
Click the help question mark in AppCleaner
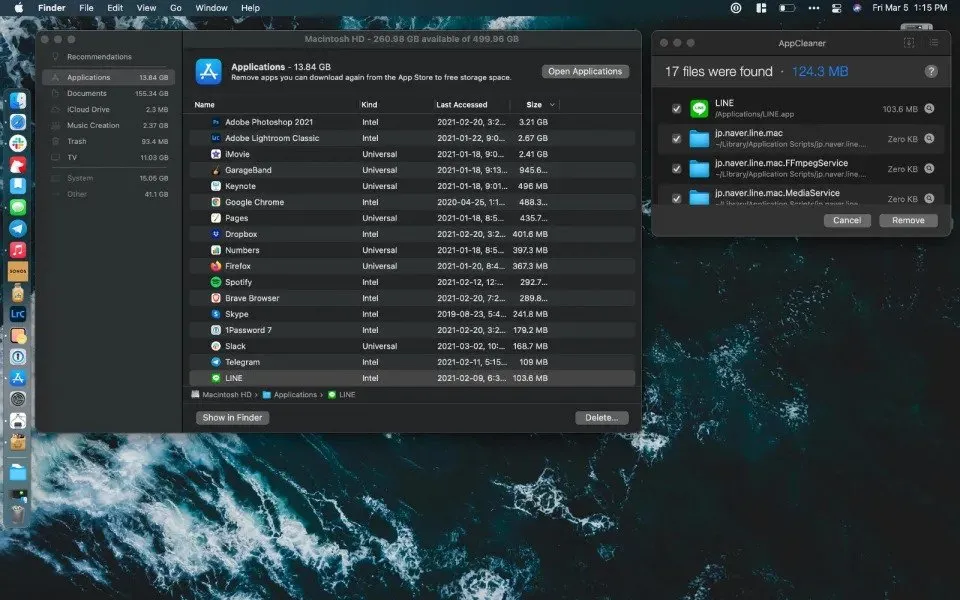(x=931, y=72)
